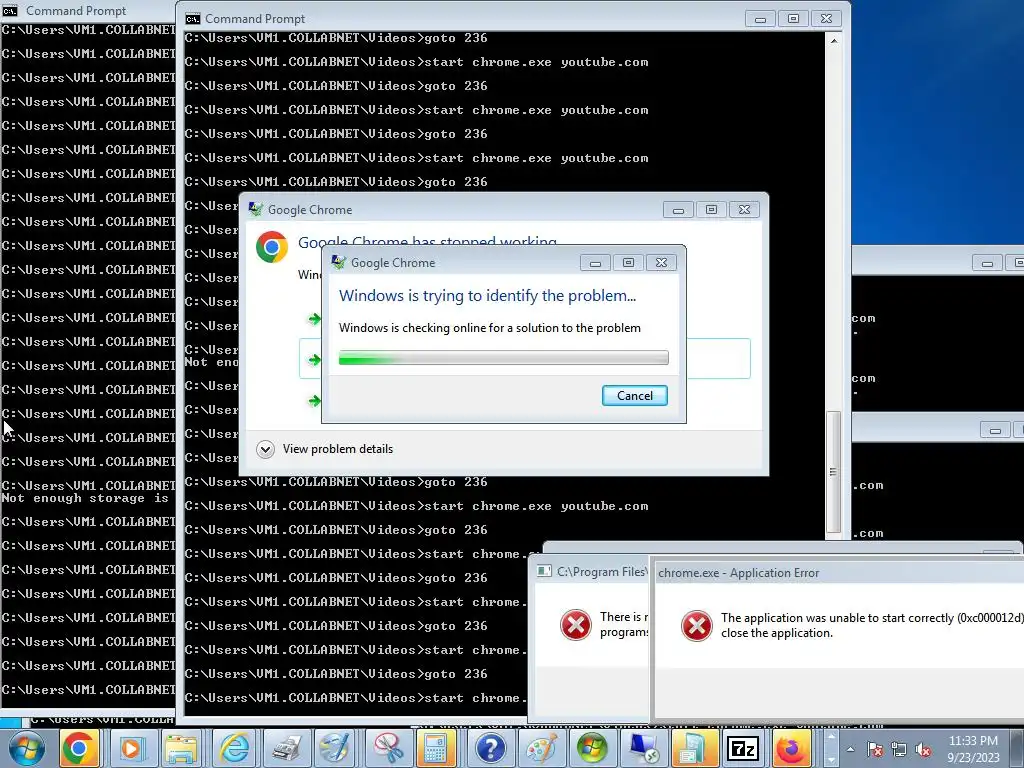This screenshot has height=768, width=1024.
Task: Click red error icon in C:\Program Files dialog
Action: pyautogui.click(x=575, y=626)
